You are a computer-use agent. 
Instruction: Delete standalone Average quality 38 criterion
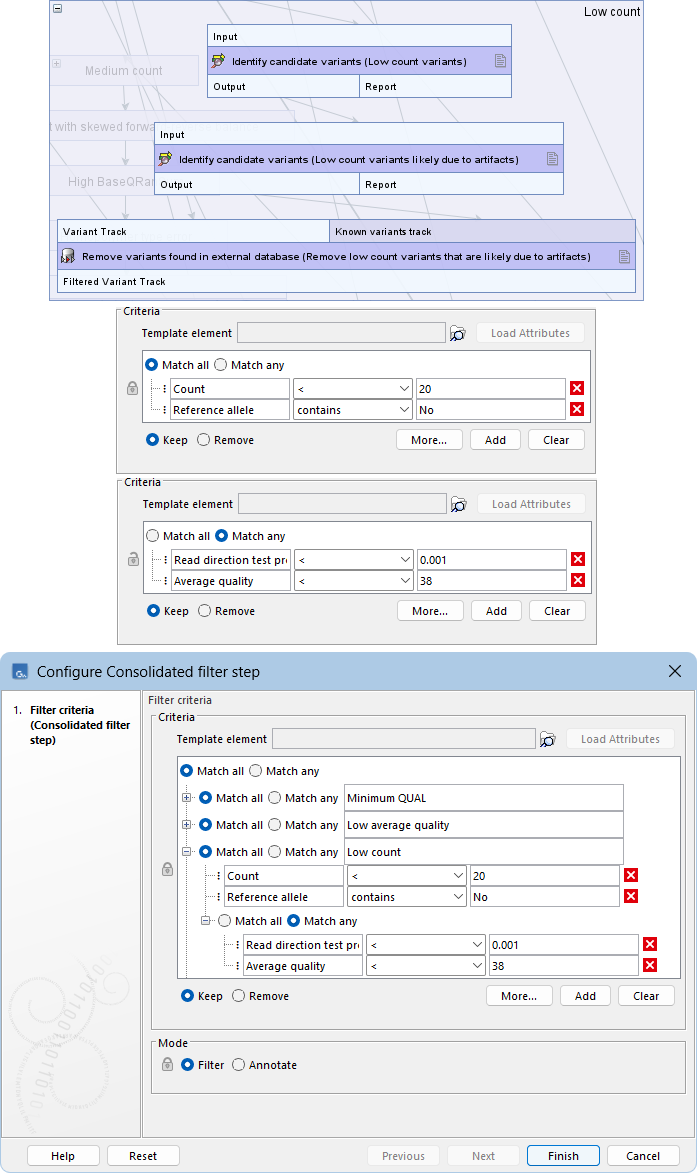point(577,580)
